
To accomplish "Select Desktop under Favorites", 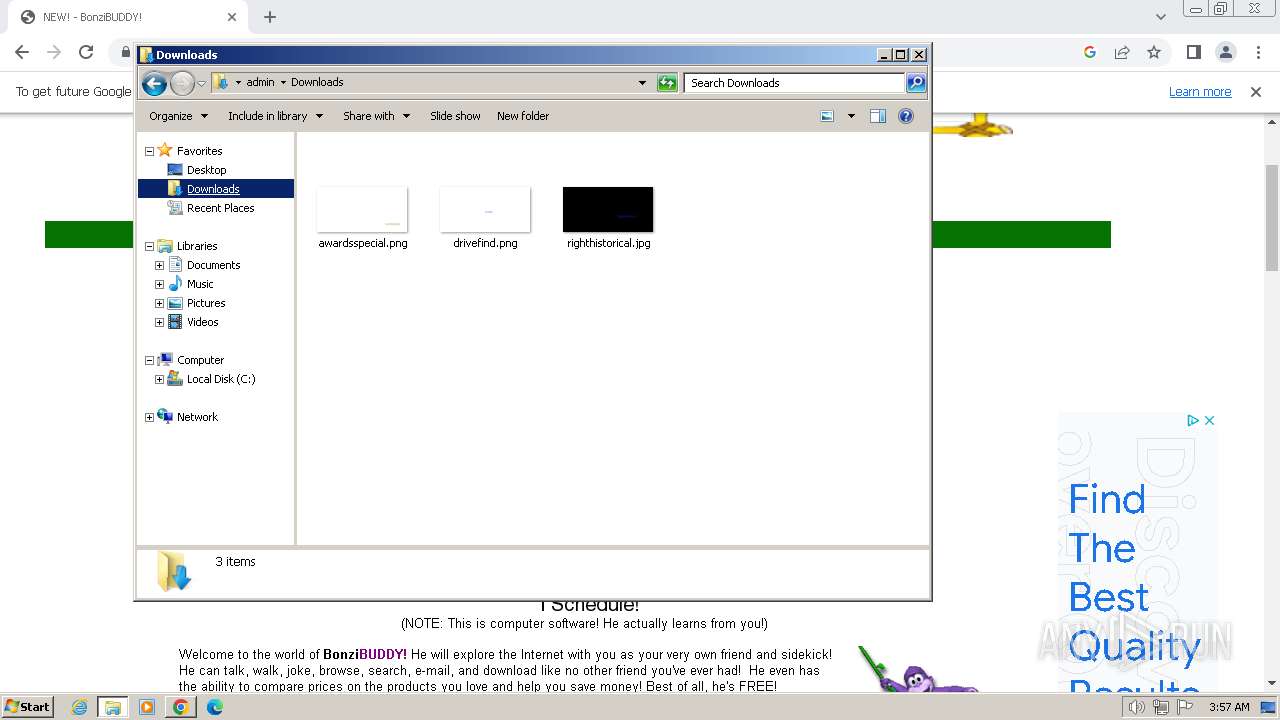I will 206,170.
